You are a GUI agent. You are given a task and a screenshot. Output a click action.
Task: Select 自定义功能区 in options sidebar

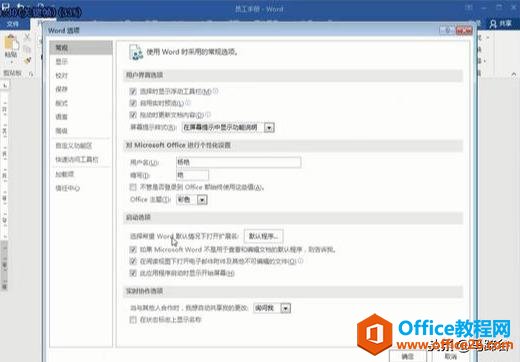pyautogui.click(x=81, y=146)
